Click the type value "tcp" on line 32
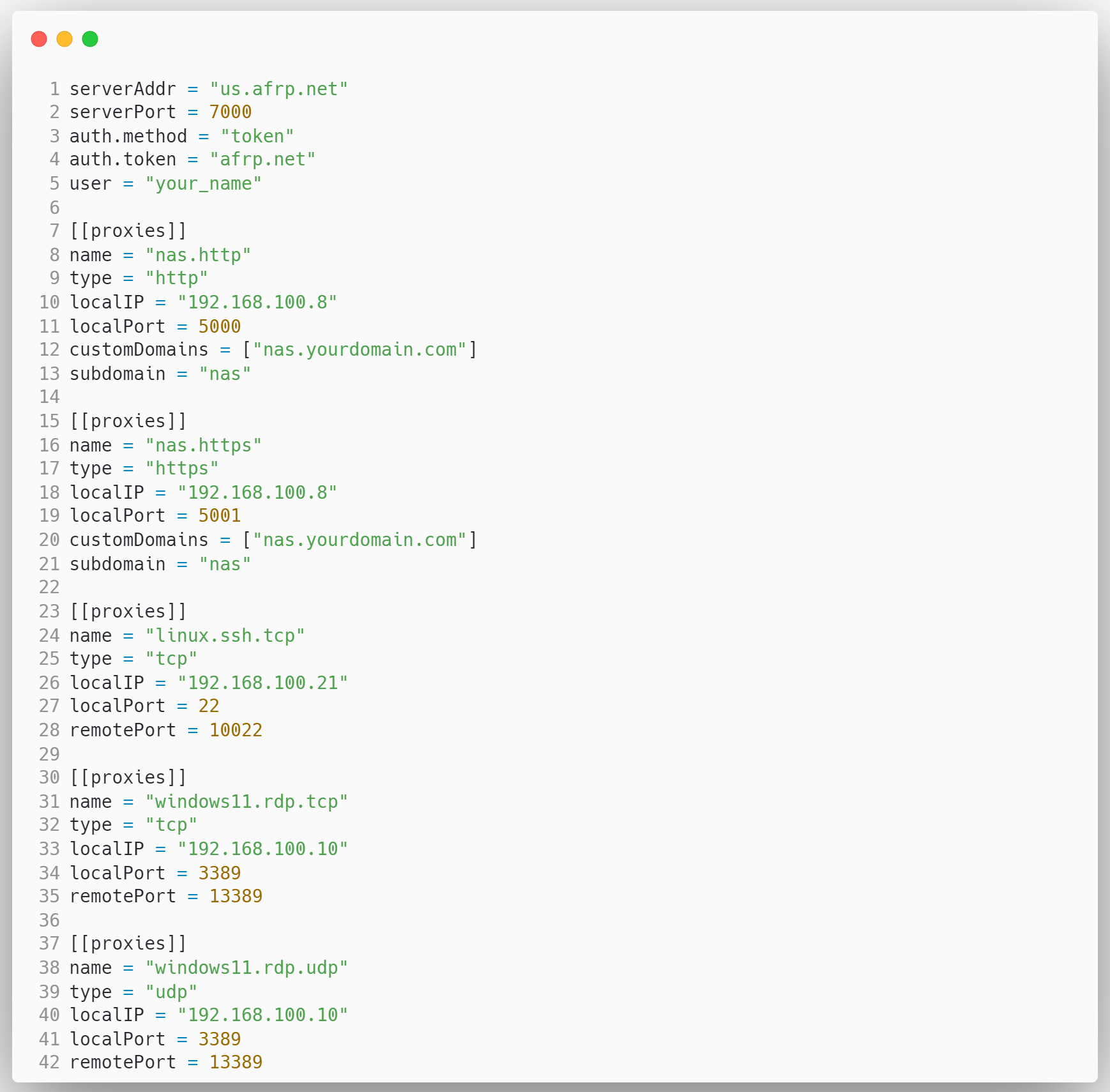The width and height of the screenshot is (1110, 1092). [x=171, y=824]
